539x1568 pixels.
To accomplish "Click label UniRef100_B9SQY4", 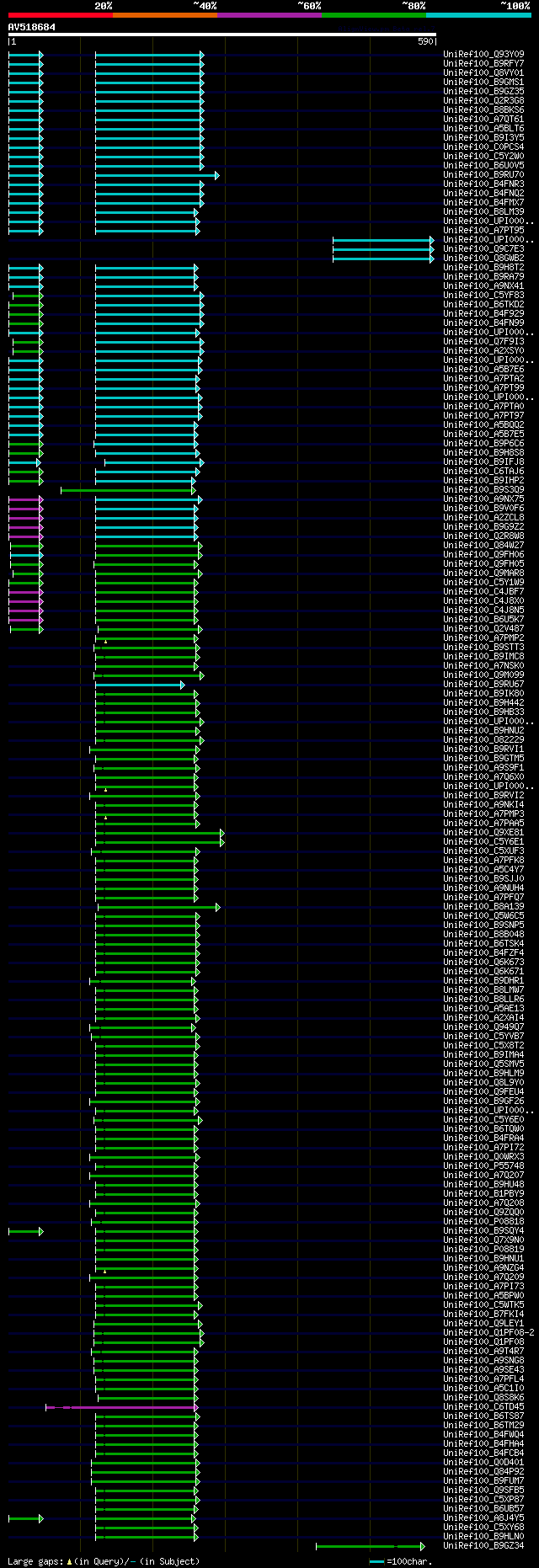I will [483, 1231].
